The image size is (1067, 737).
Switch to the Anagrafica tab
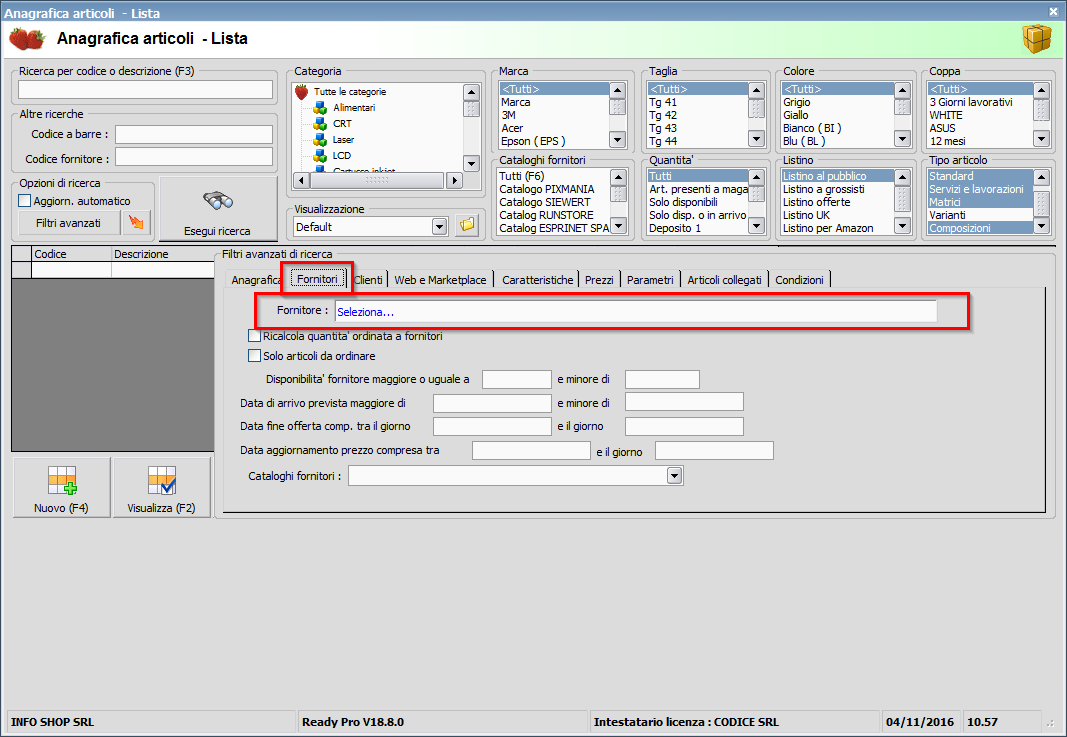(x=256, y=280)
